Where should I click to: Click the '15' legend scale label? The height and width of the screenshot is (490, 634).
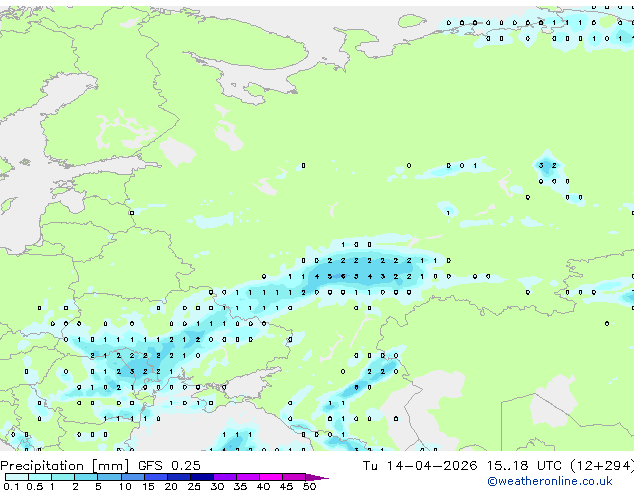(148, 486)
